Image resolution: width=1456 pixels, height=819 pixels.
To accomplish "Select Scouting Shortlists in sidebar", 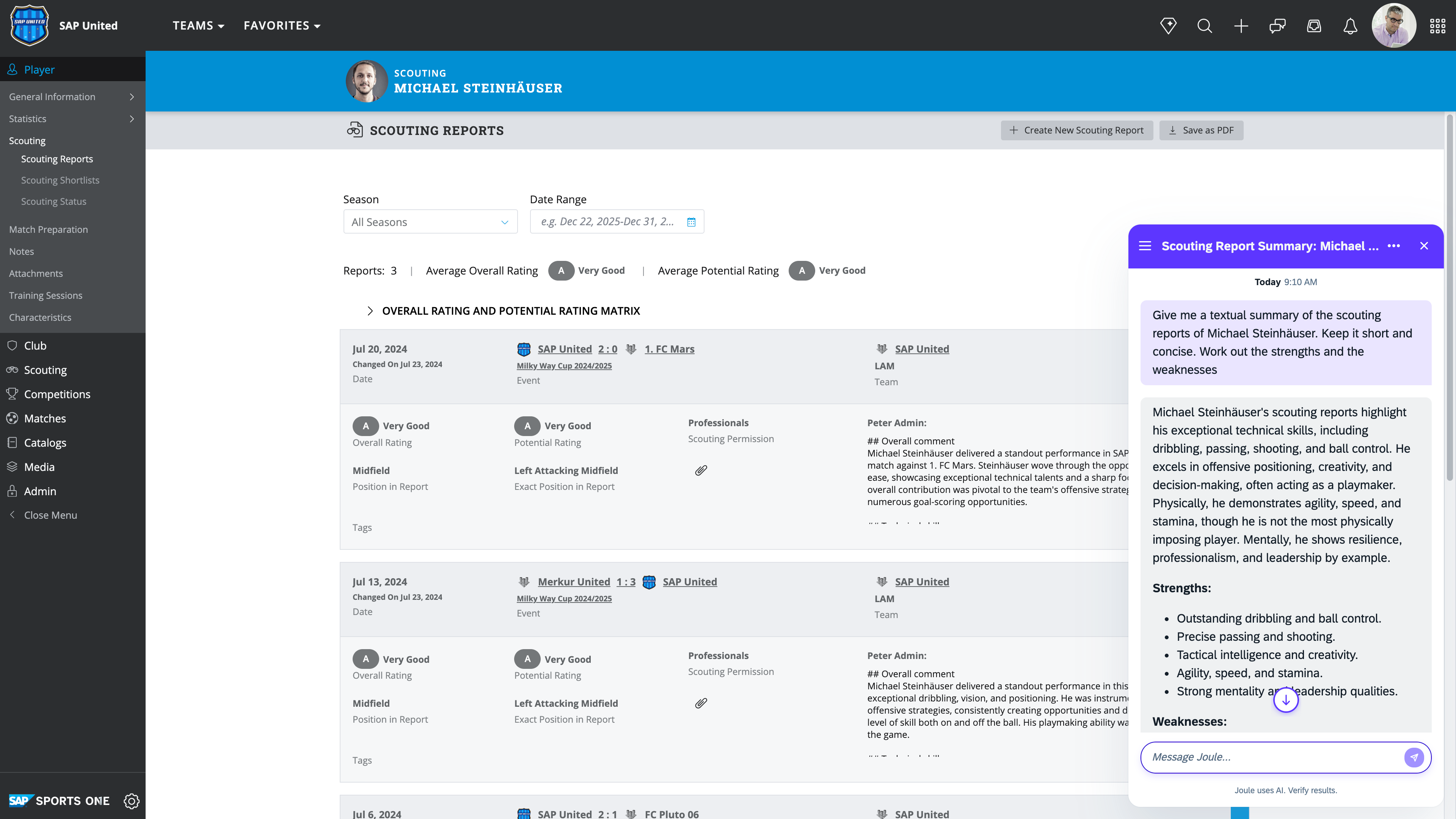I will (x=60, y=180).
